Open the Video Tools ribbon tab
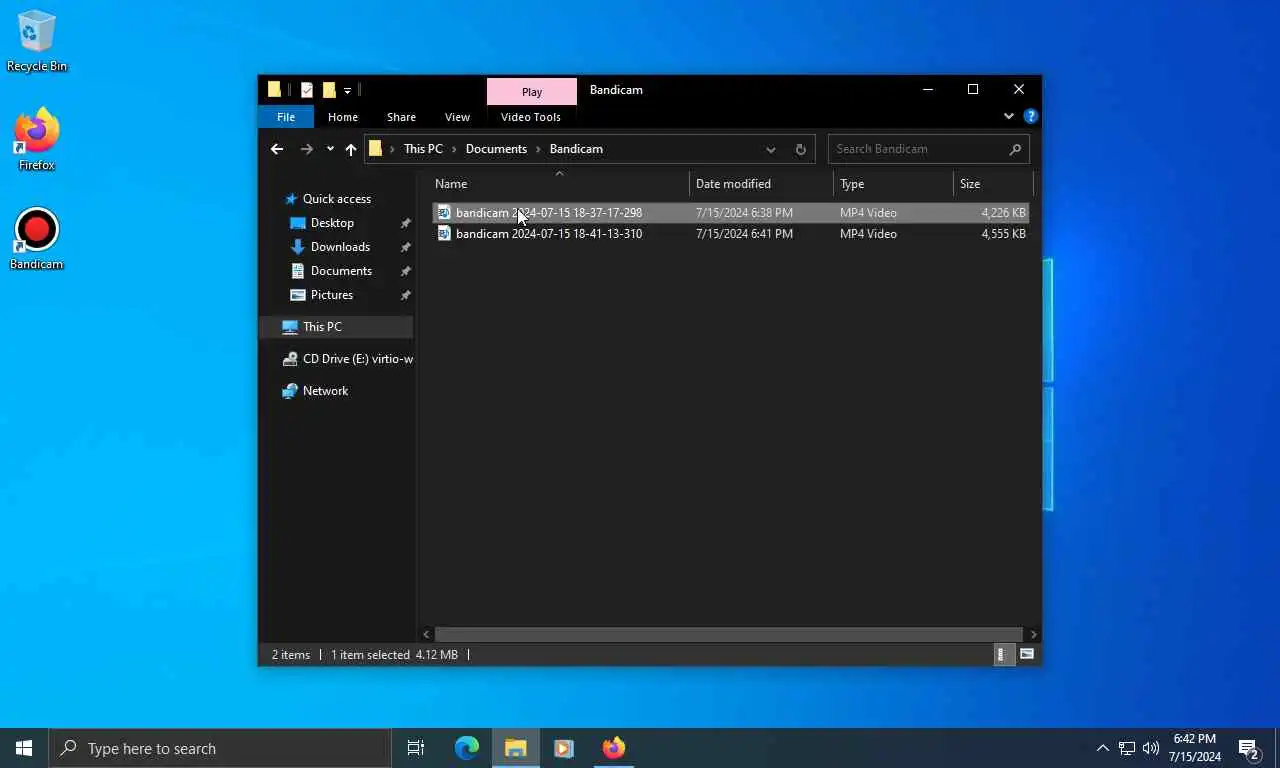 tap(531, 117)
